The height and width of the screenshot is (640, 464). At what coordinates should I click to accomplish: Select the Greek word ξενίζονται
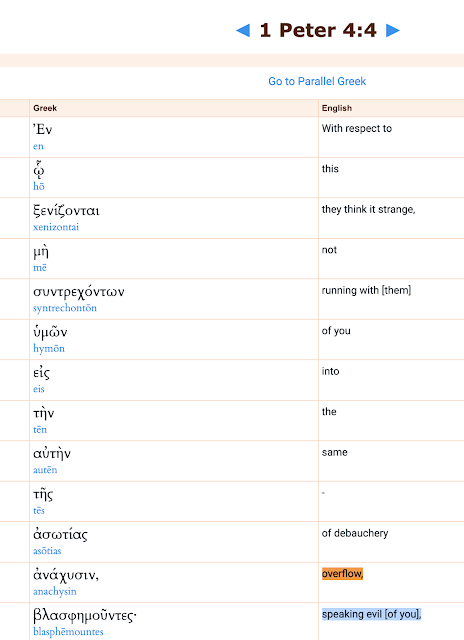click(66, 211)
